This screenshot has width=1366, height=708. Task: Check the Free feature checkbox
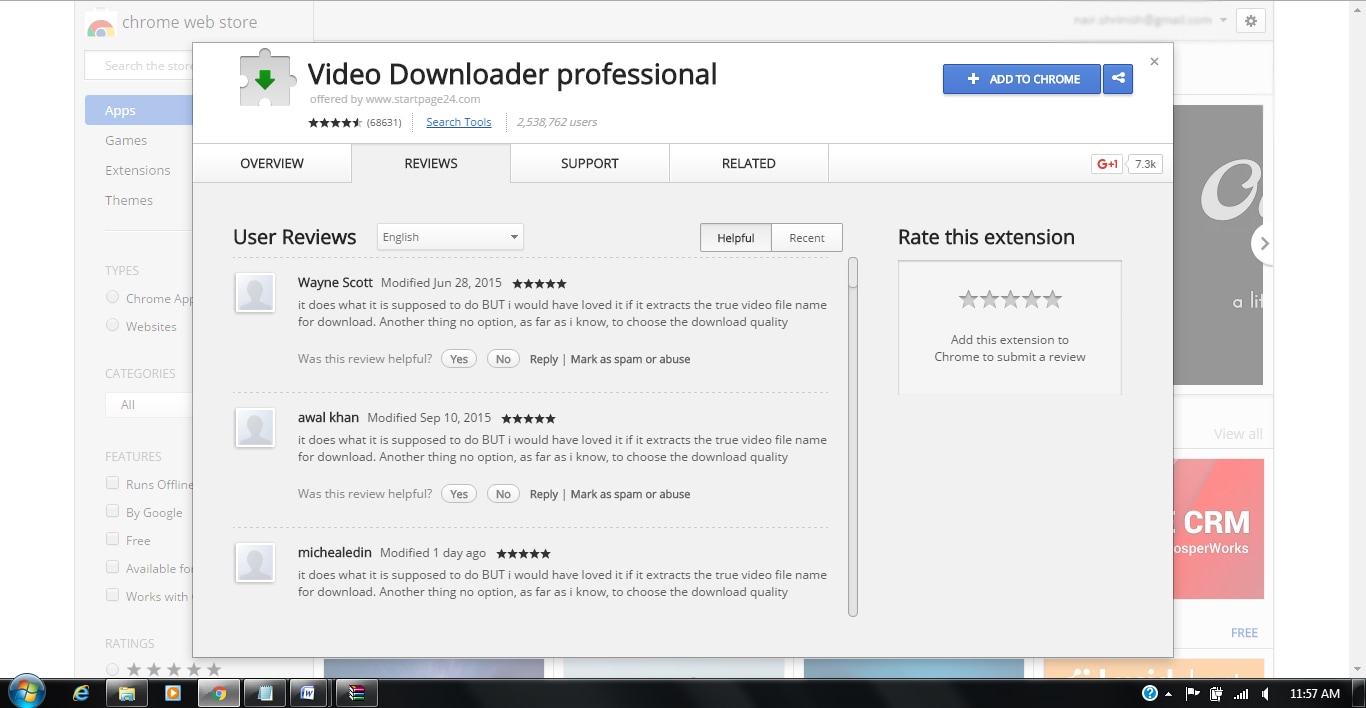point(112,539)
